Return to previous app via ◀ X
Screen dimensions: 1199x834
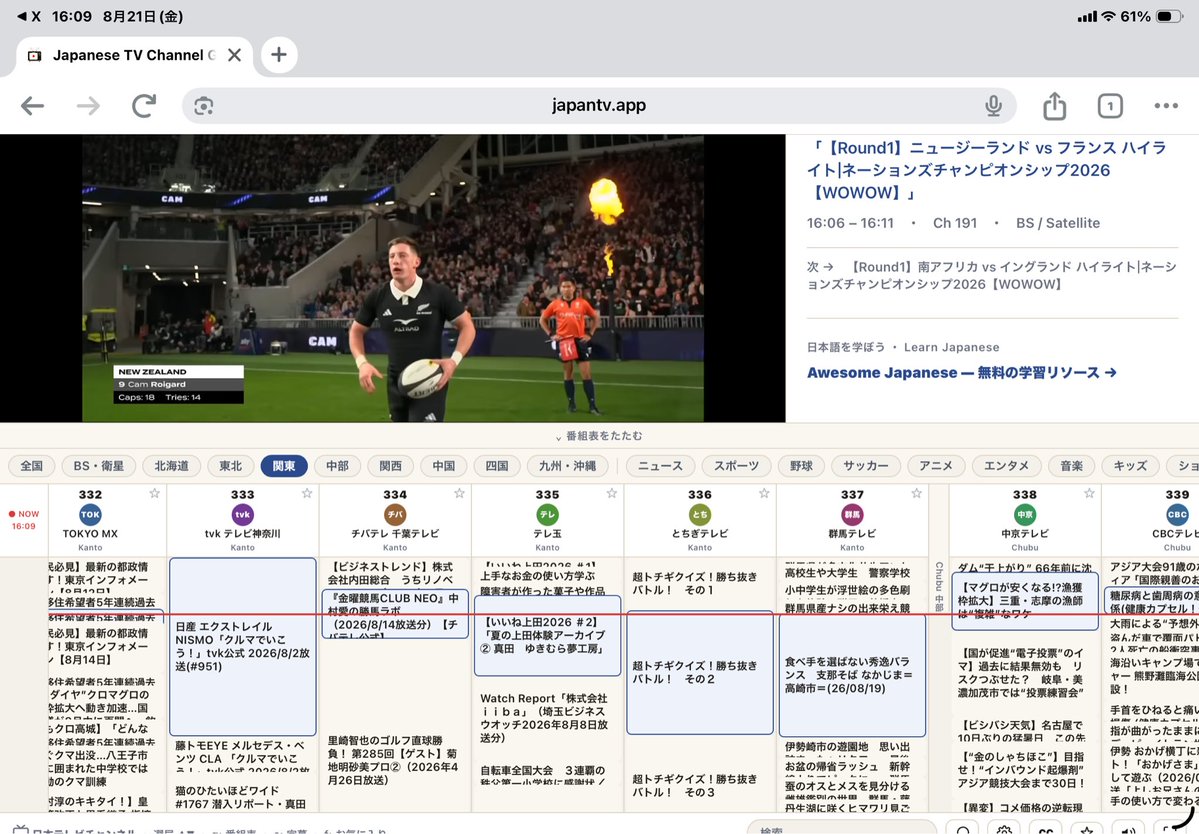pyautogui.click(x=29, y=16)
